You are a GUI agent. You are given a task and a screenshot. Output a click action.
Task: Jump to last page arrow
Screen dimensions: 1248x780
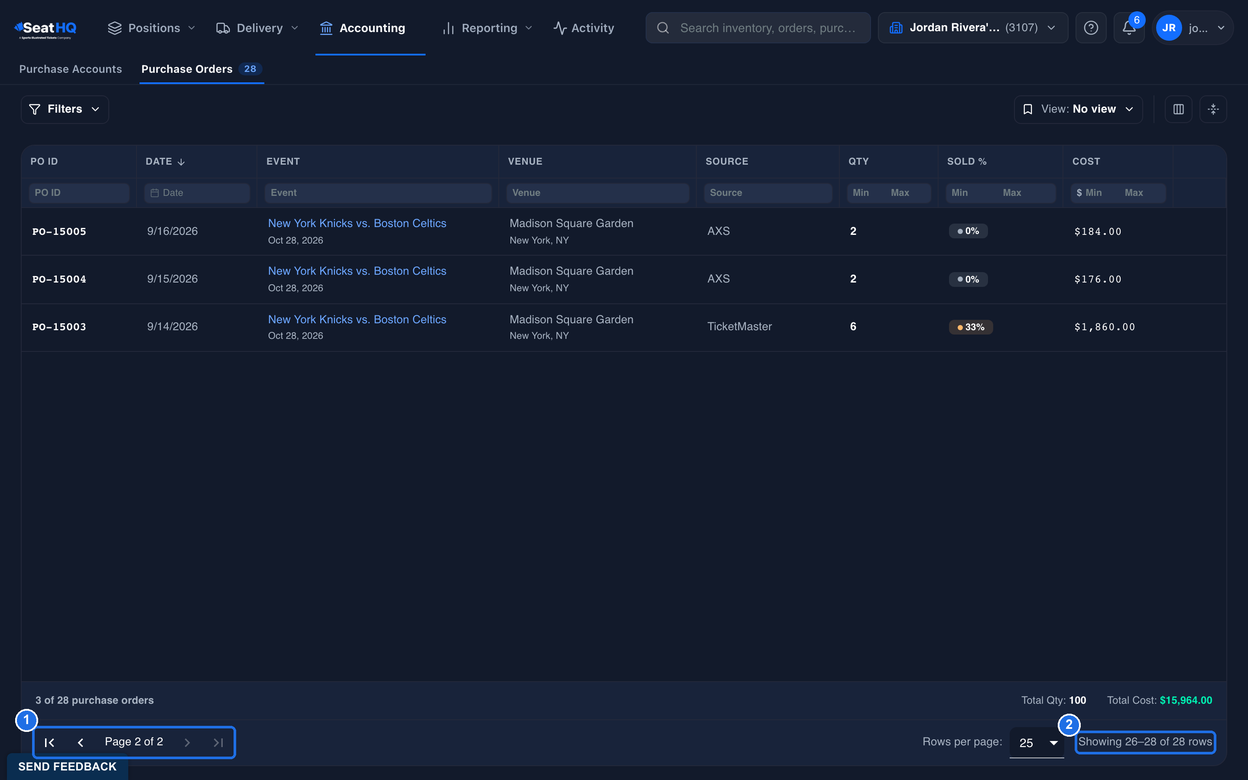pos(218,742)
